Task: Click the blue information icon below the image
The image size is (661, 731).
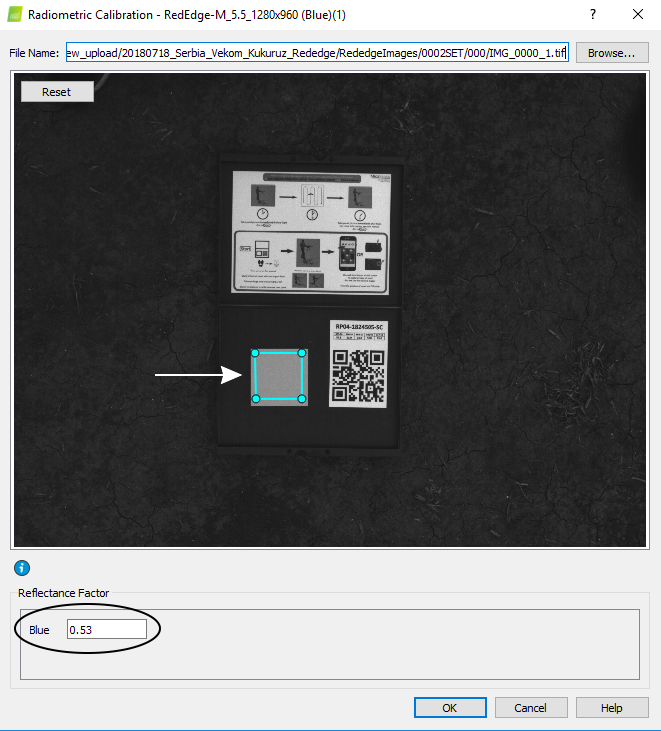Action: click(x=21, y=568)
